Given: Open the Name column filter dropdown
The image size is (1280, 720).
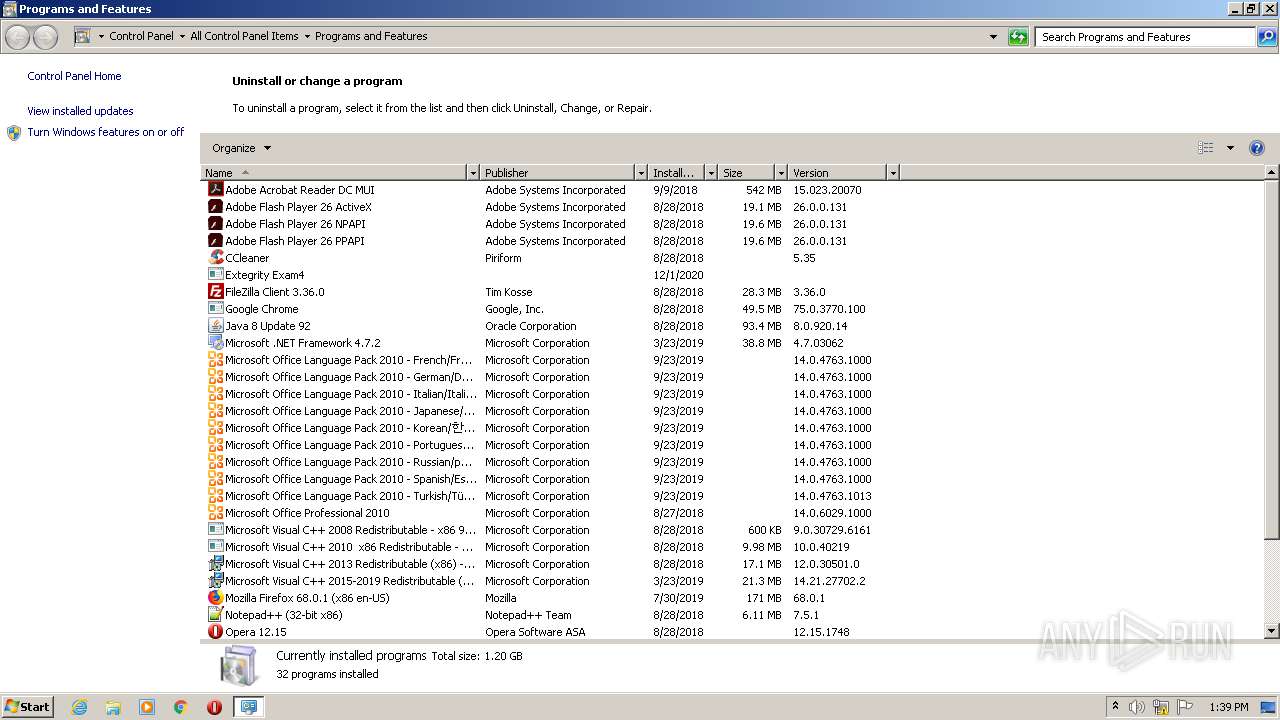Looking at the screenshot, I should (473, 173).
